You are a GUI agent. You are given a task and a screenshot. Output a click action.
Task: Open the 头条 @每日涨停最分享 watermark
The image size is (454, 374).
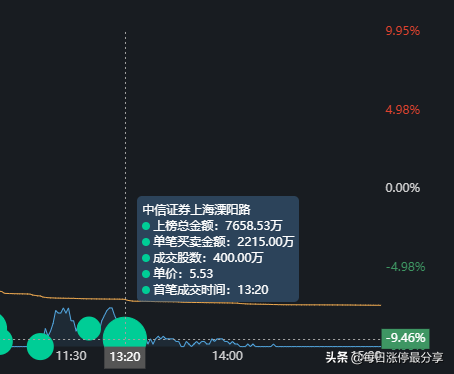pos(384,358)
